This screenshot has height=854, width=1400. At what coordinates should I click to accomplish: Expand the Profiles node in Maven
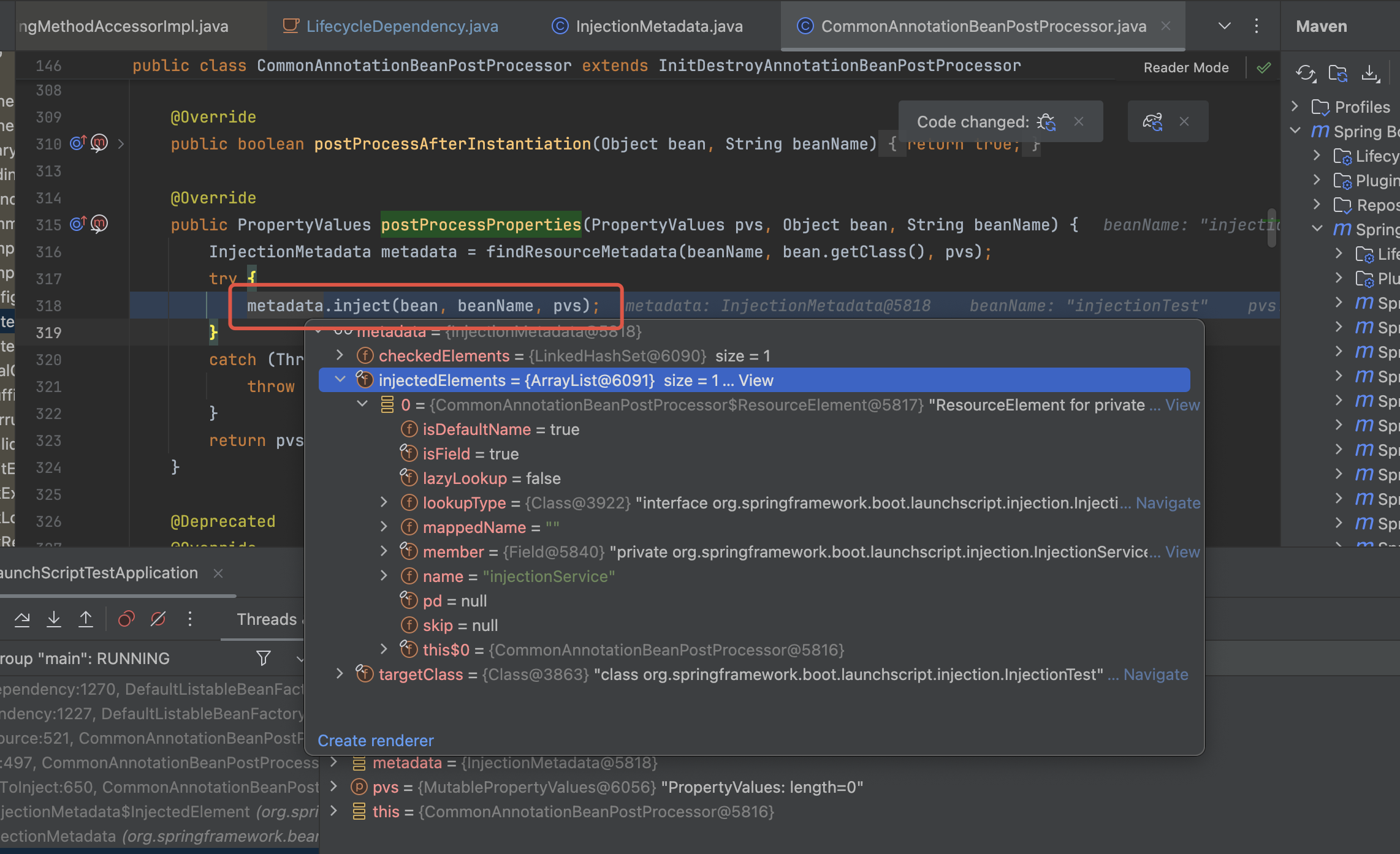click(x=1295, y=107)
